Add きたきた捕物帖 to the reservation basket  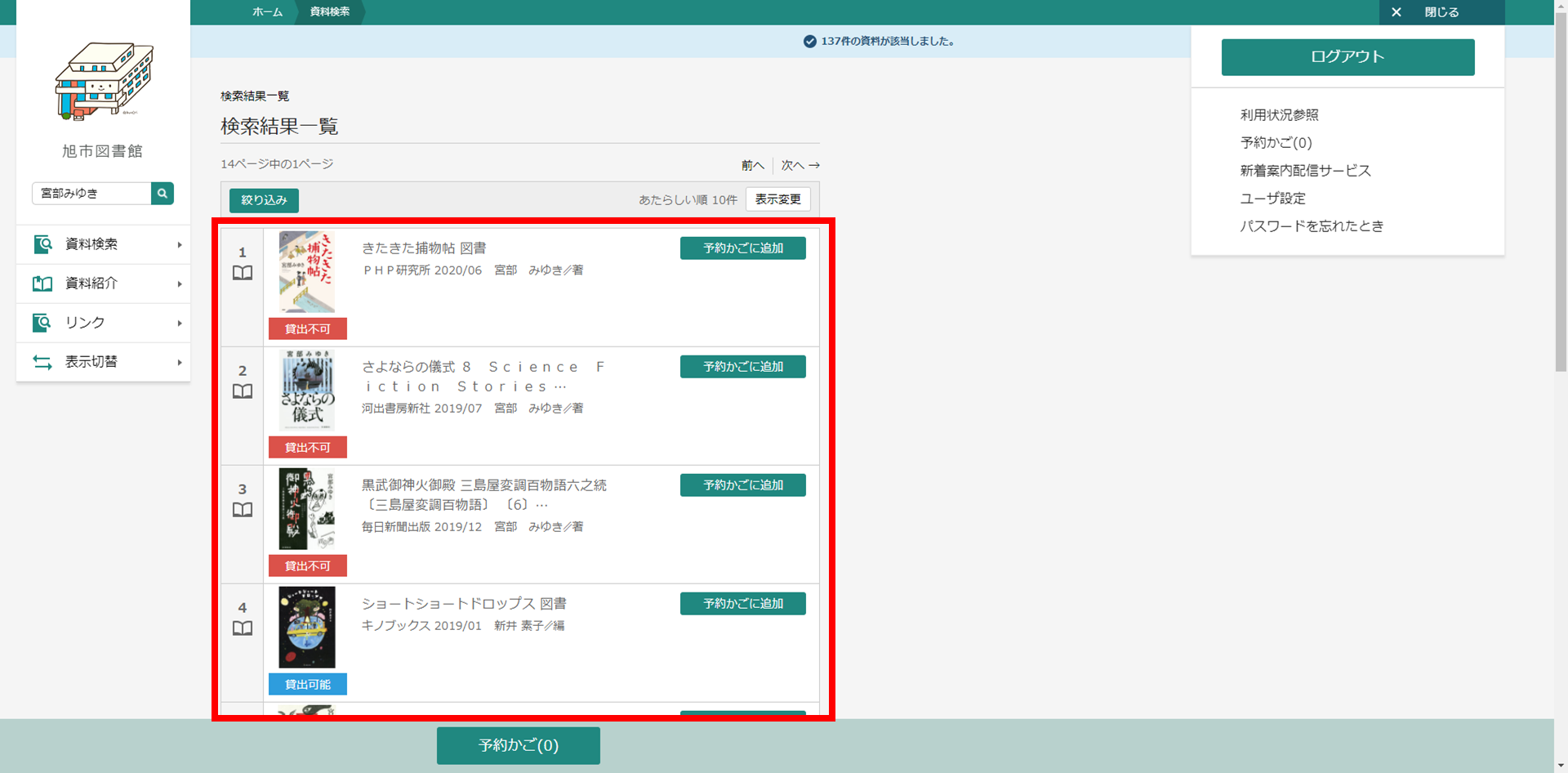(742, 248)
